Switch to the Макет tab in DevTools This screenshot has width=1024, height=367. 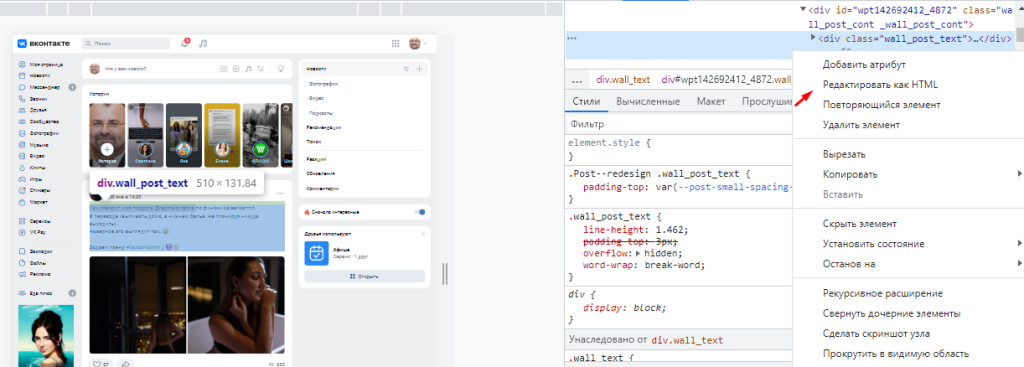point(711,102)
